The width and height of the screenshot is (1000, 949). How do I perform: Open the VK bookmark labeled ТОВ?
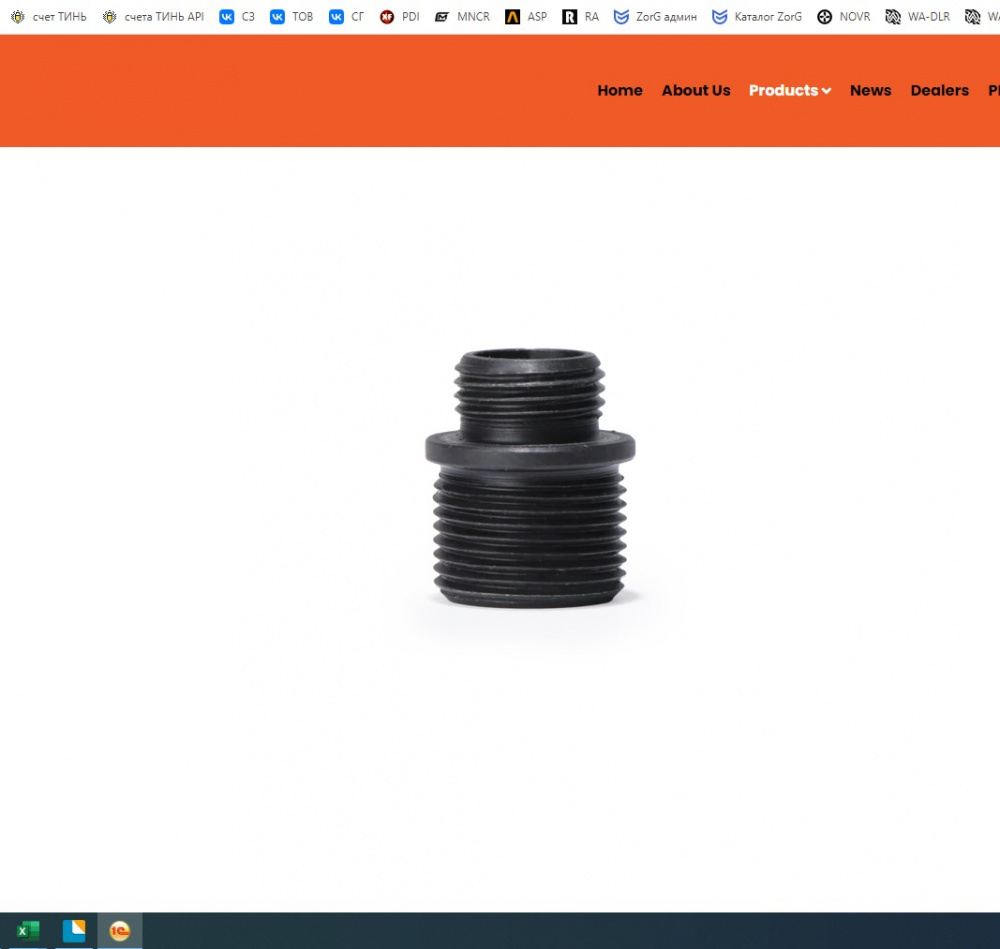click(x=291, y=17)
